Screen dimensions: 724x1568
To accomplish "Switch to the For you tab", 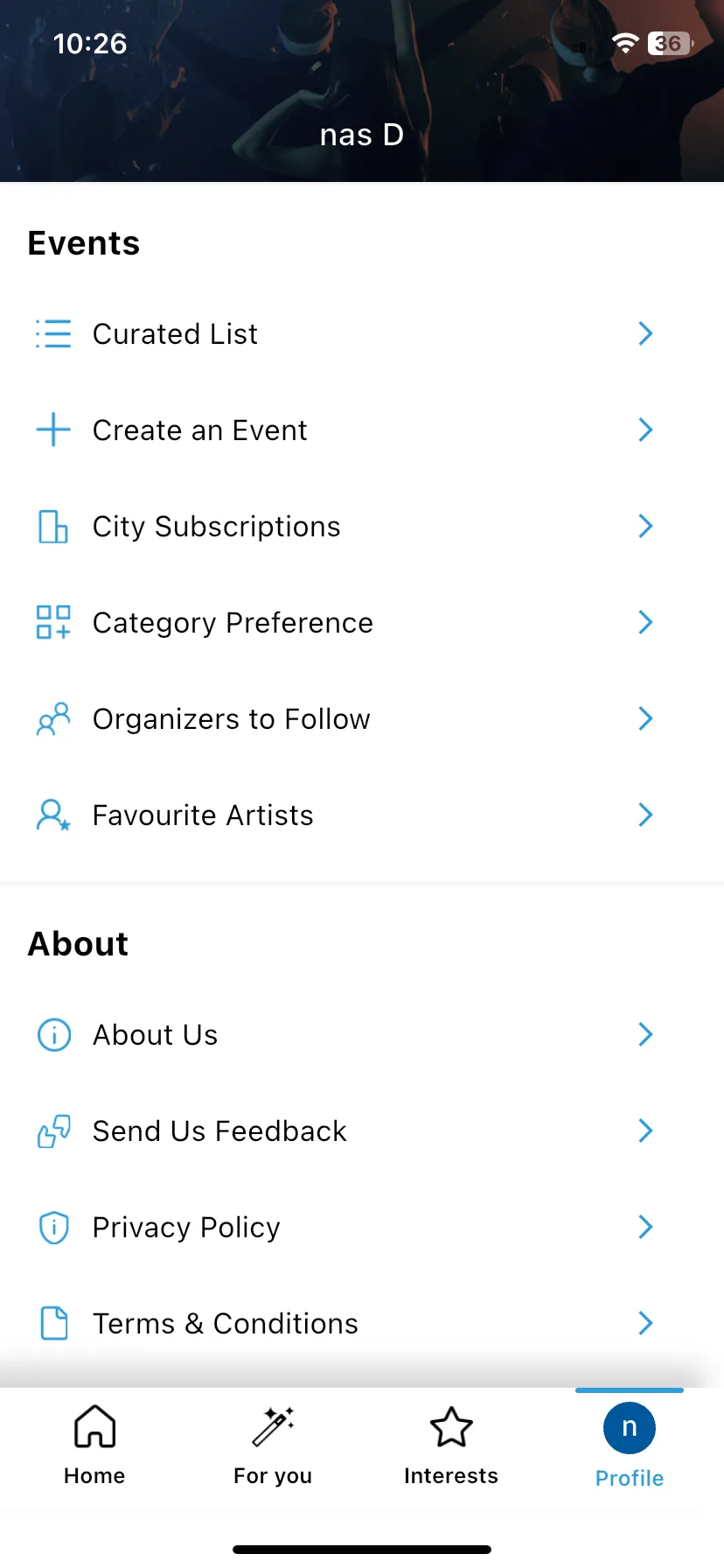I will 273,1445.
